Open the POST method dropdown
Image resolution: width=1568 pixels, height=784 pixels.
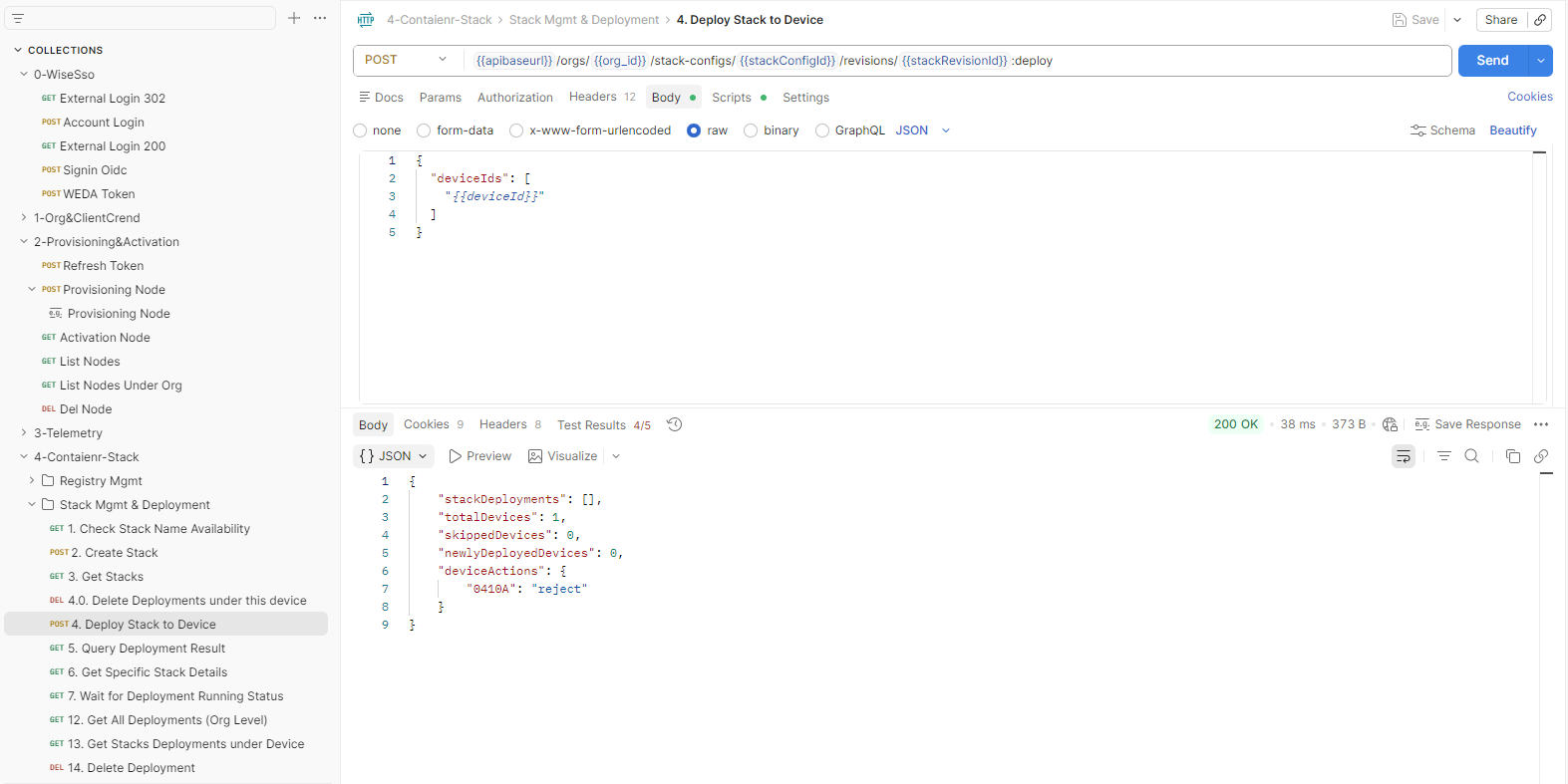point(407,60)
